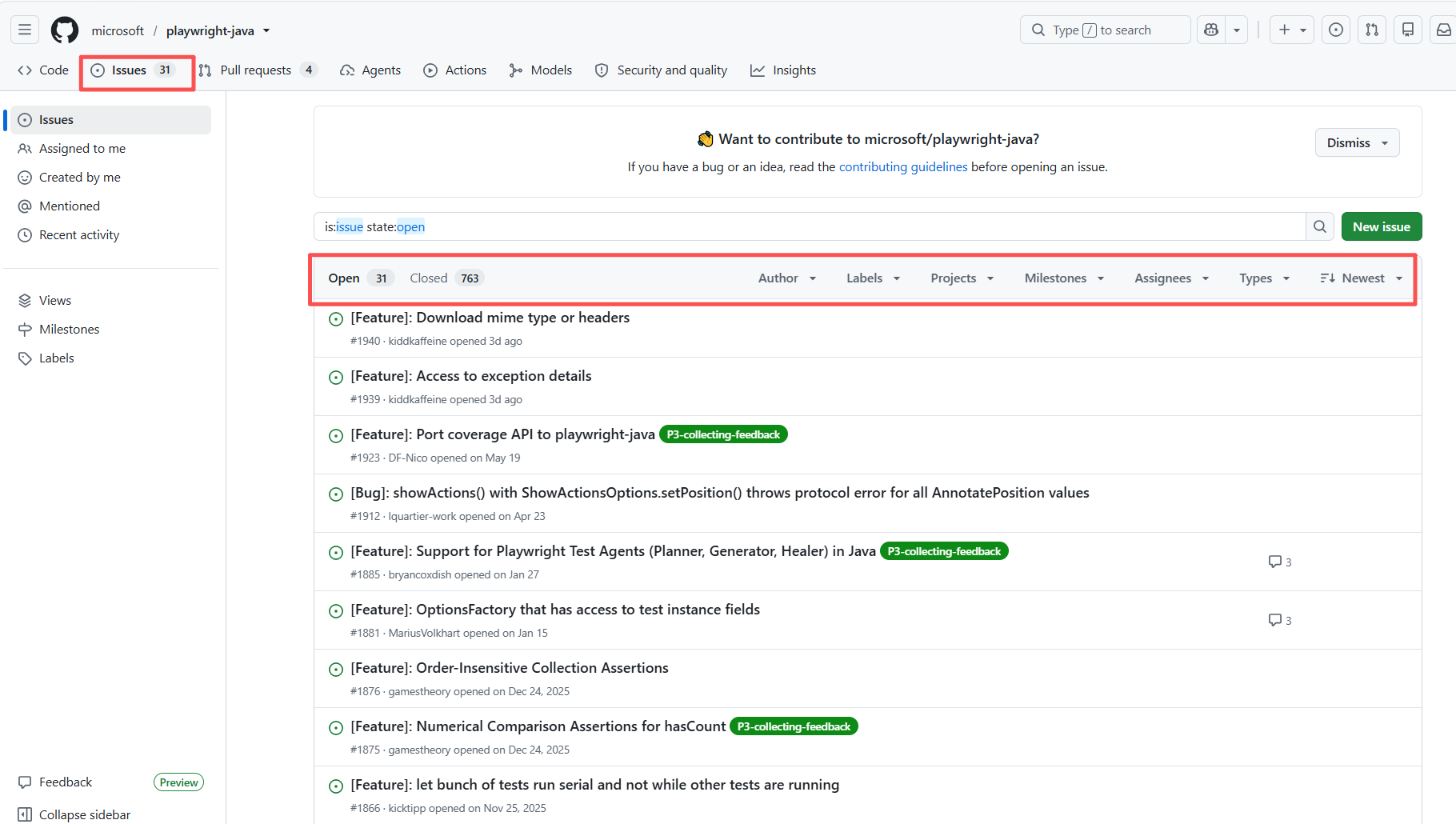Image resolution: width=1456 pixels, height=824 pixels.
Task: Expand the playwright-java repo switcher caret
Action: point(266,31)
